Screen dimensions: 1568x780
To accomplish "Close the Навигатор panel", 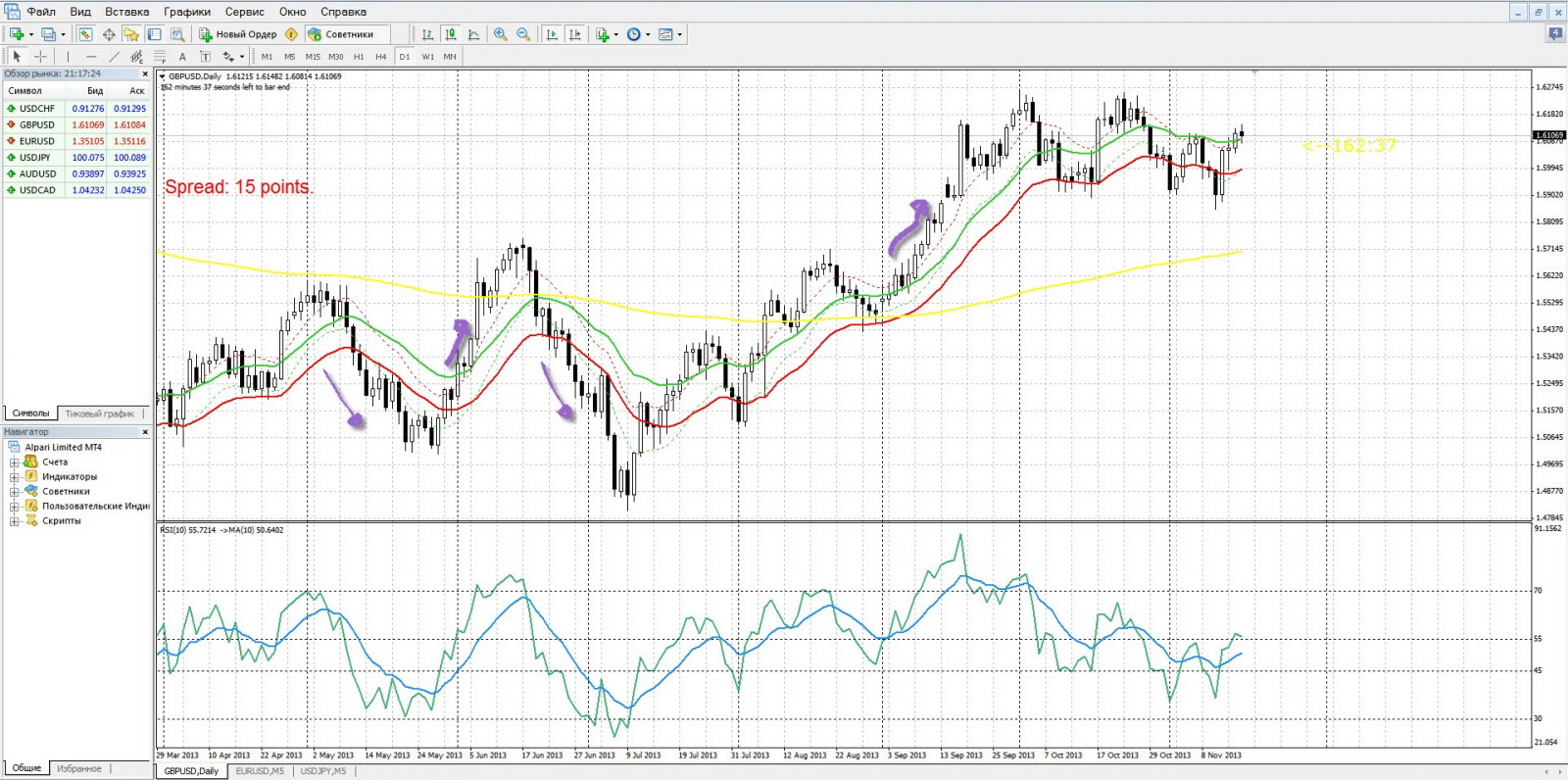I will (x=145, y=432).
